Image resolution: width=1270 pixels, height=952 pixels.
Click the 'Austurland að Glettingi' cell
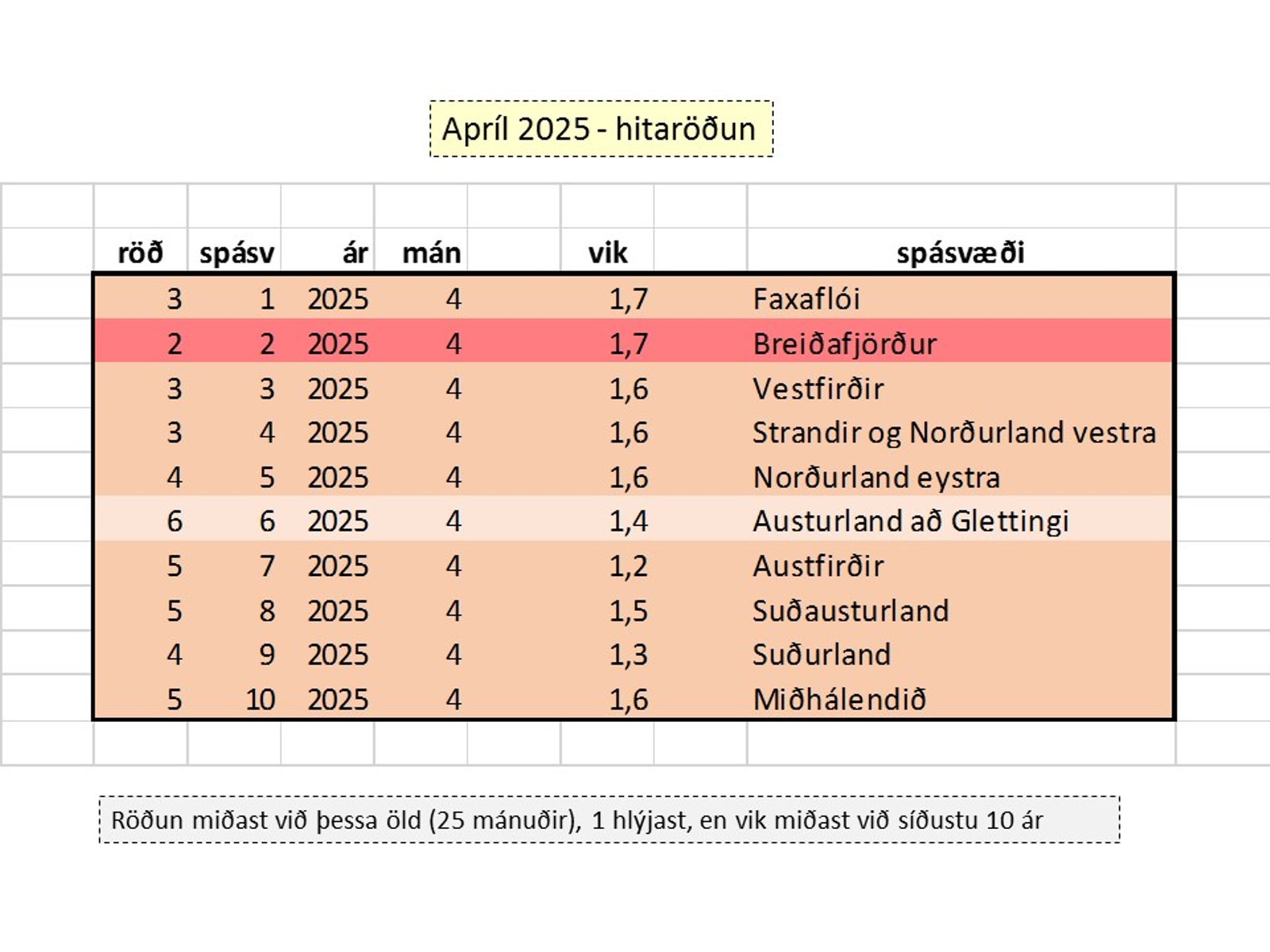pos(960,520)
